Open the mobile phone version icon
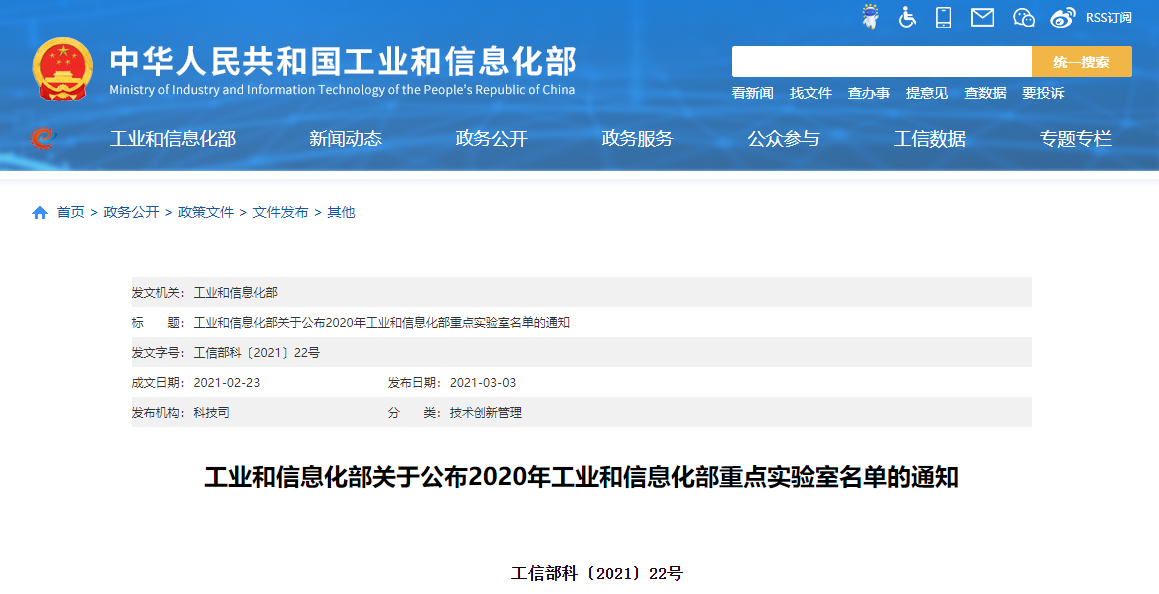Viewport: 1159px width, 594px height. [x=943, y=17]
